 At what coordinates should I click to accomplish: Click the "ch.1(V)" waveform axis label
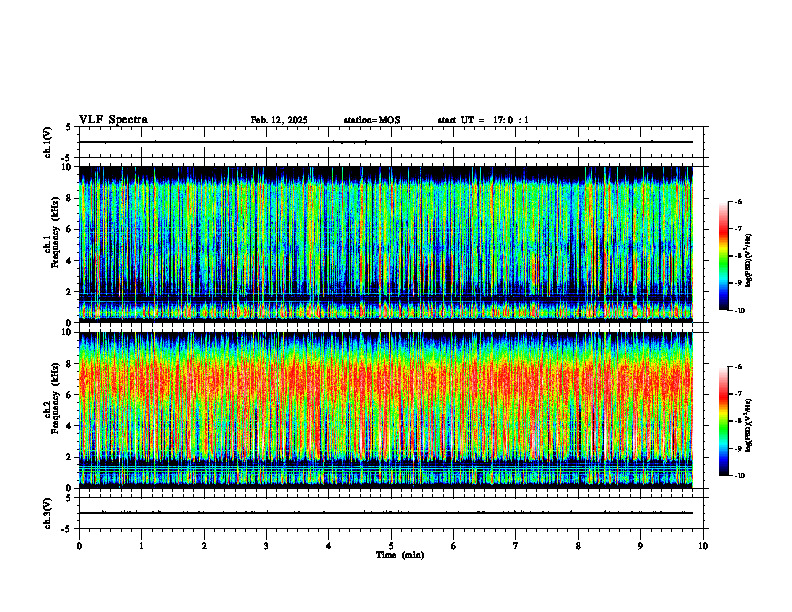click(48, 142)
